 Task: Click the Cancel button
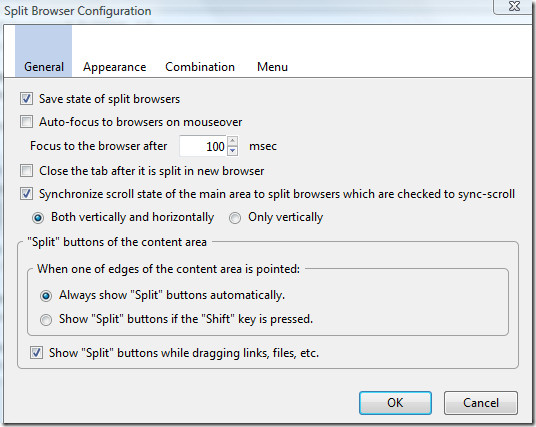point(481,403)
